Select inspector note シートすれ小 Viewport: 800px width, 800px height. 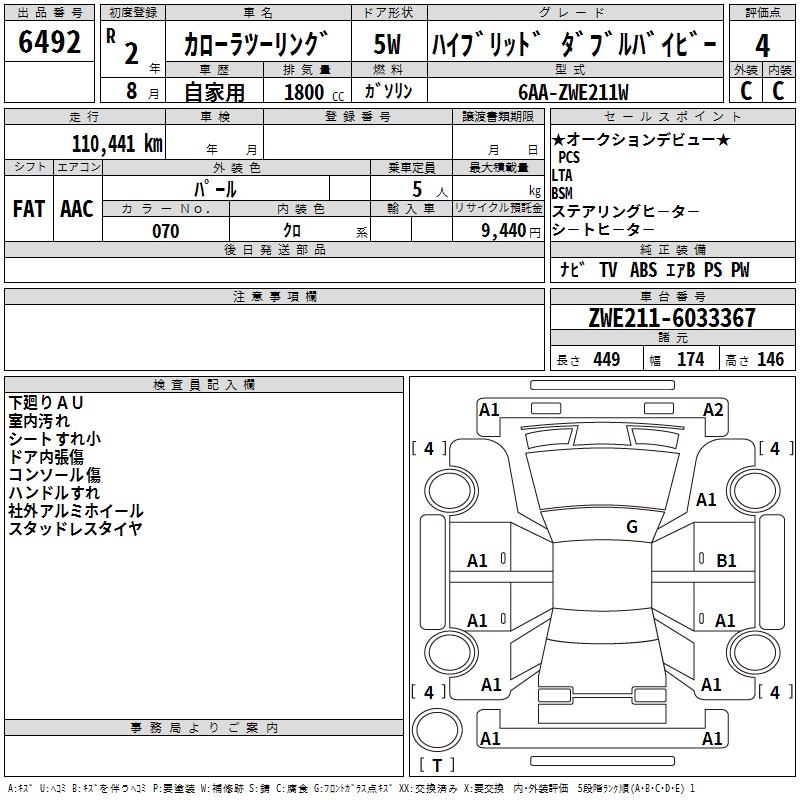55,439
